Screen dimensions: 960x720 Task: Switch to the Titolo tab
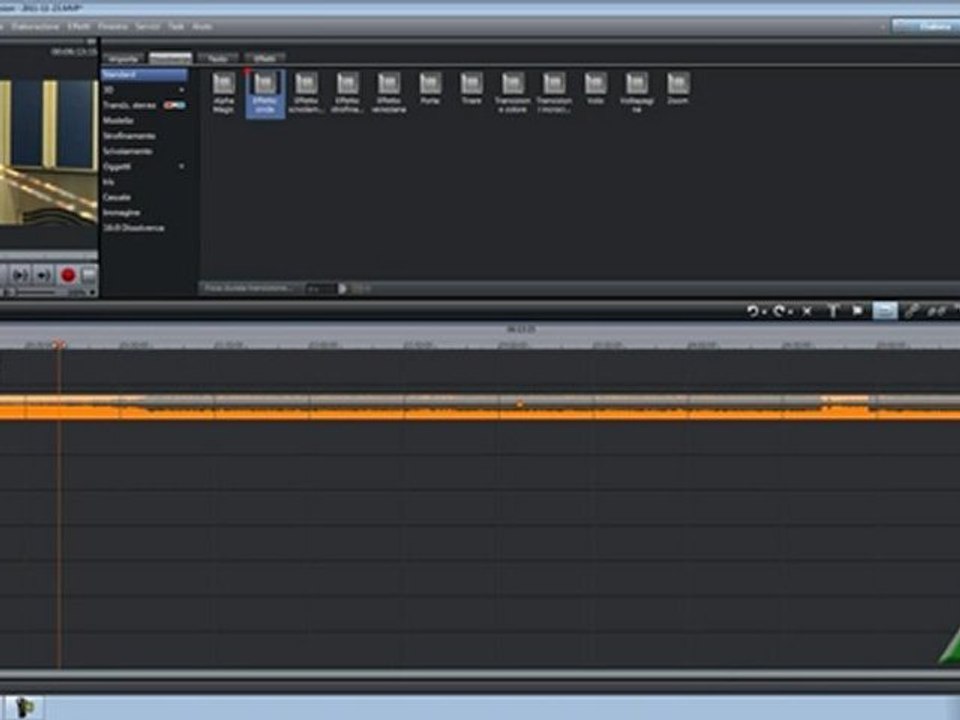pyautogui.click(x=218, y=58)
